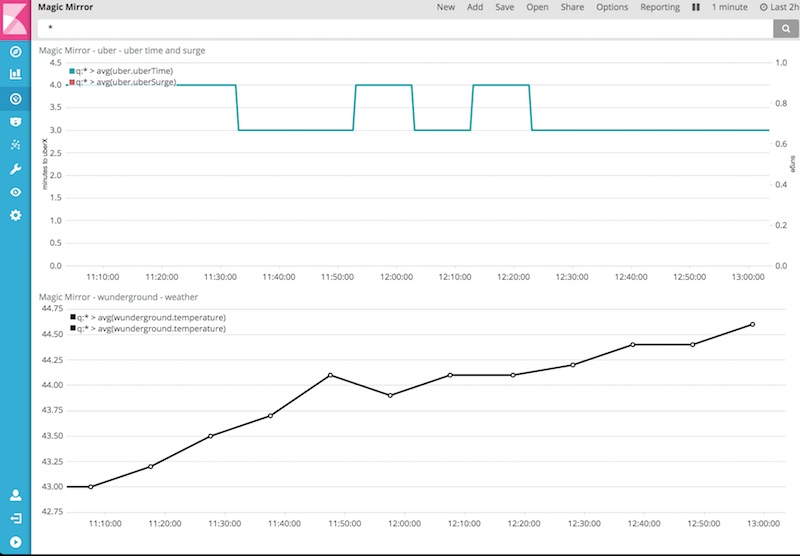Click Add in top menu
The width and height of the screenshot is (800, 556).
[475, 7]
